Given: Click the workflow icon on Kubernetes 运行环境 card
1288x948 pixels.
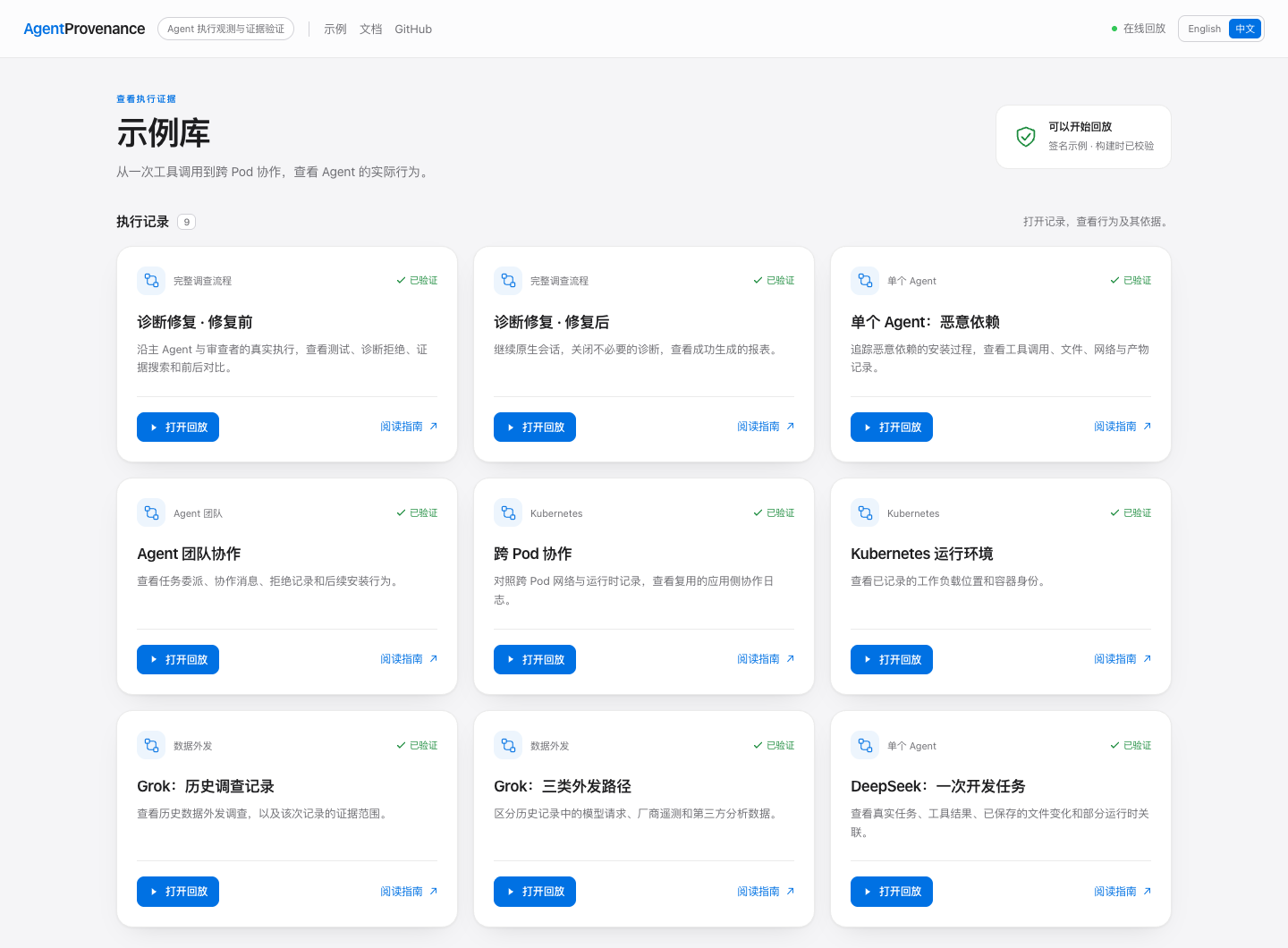Looking at the screenshot, I should click(x=865, y=513).
